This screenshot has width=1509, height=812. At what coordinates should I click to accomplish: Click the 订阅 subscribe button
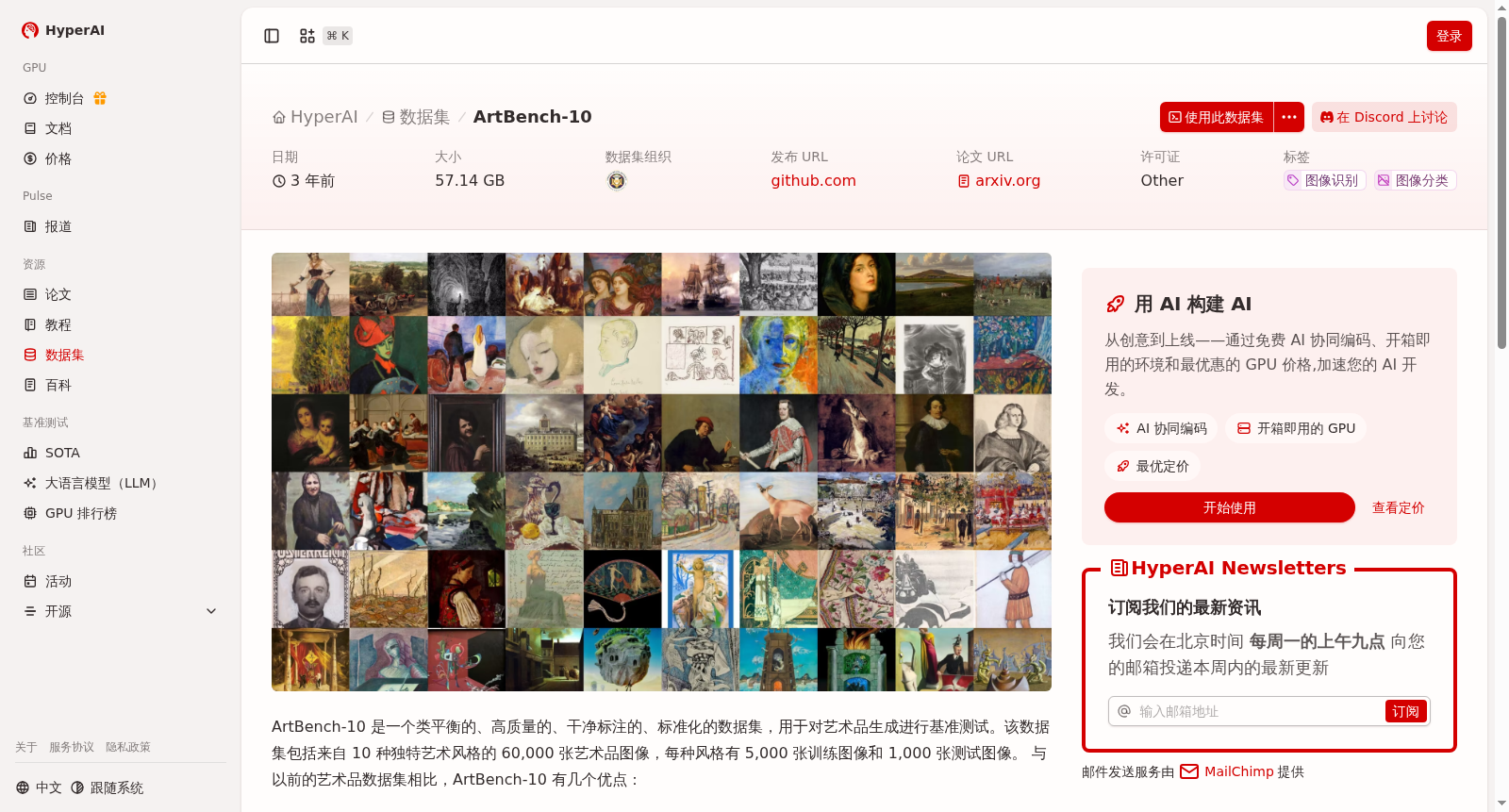[1405, 711]
